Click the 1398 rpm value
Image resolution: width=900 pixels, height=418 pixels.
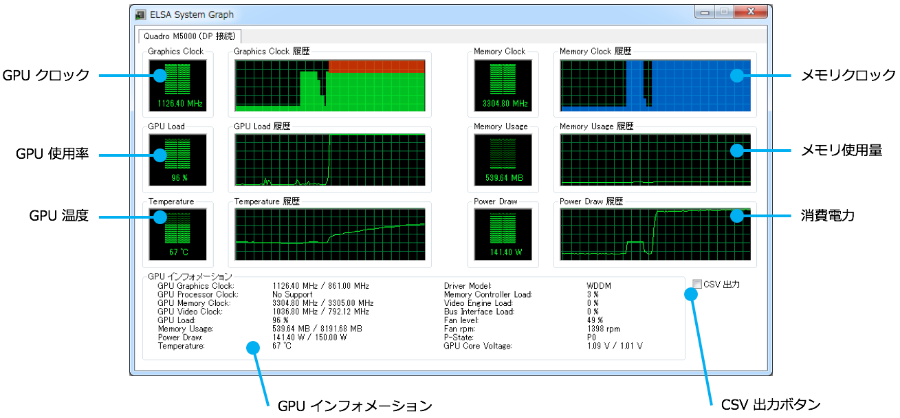point(603,328)
